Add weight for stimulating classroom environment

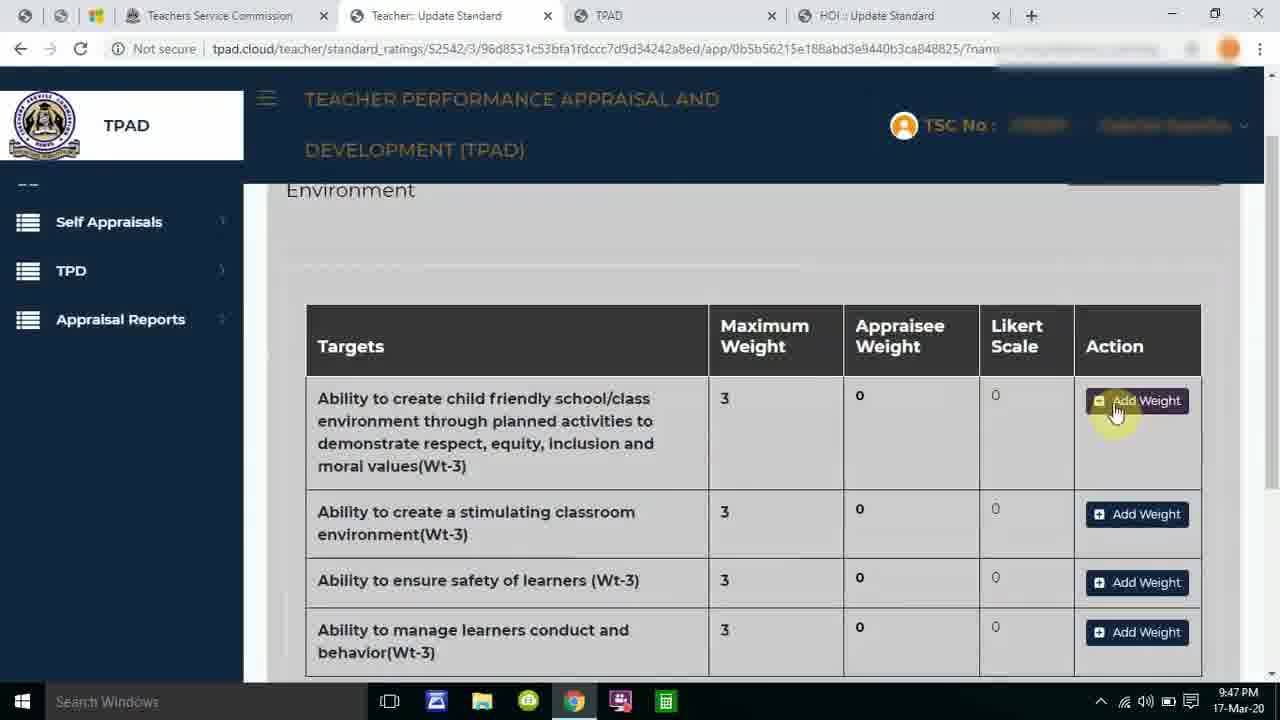coord(1137,514)
